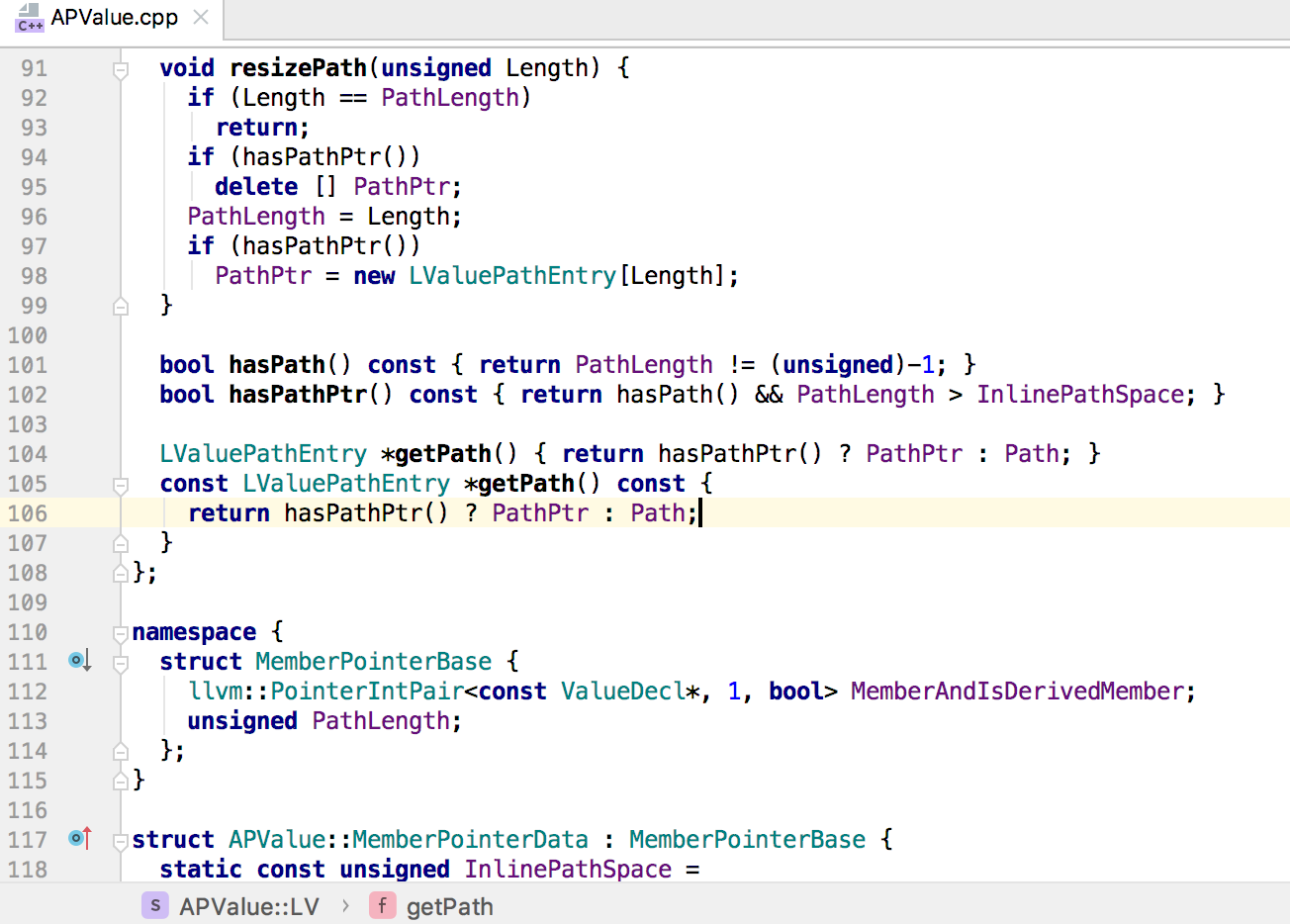This screenshot has height=924, width=1290.
Task: Collapse struct MemberPointerBase at line 111
Action: click(121, 663)
